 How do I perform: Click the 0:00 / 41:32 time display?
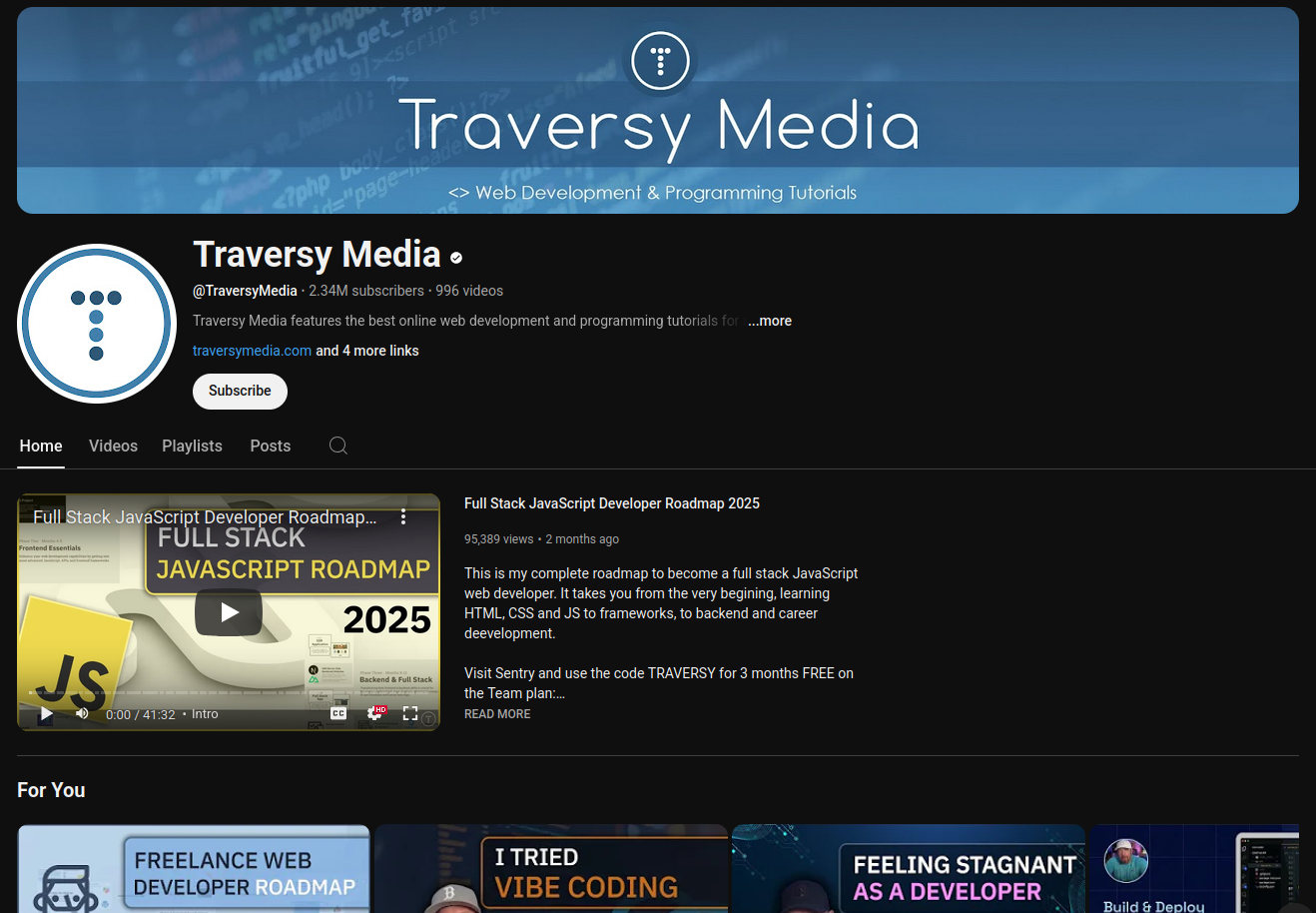point(141,714)
